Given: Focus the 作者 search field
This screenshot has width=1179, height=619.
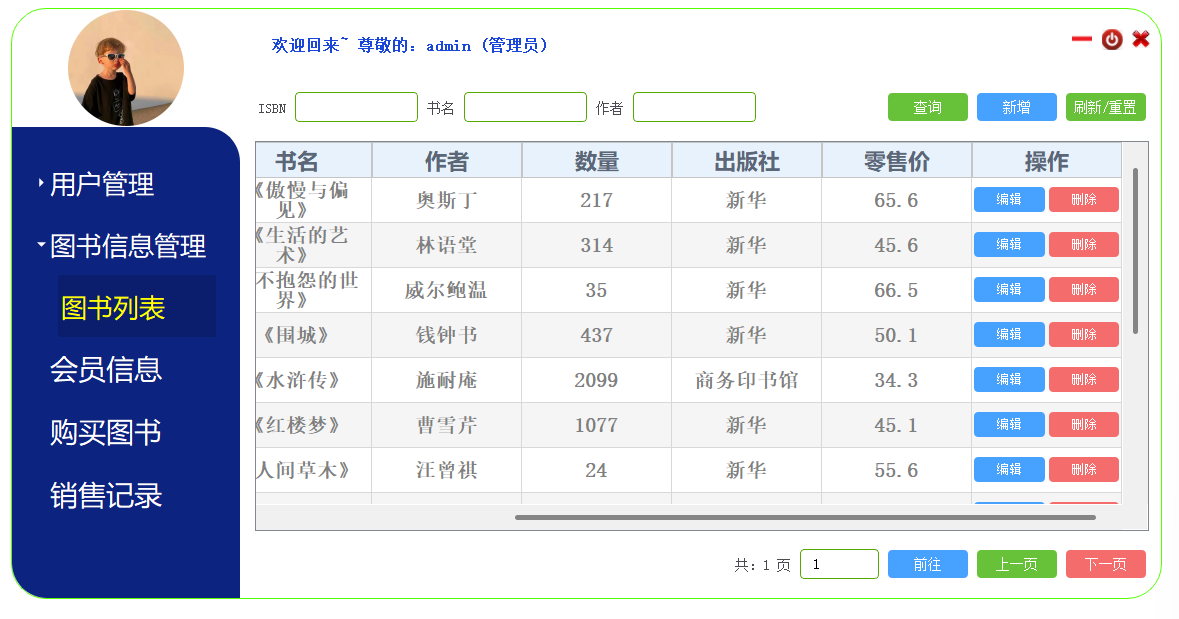Looking at the screenshot, I should point(695,107).
